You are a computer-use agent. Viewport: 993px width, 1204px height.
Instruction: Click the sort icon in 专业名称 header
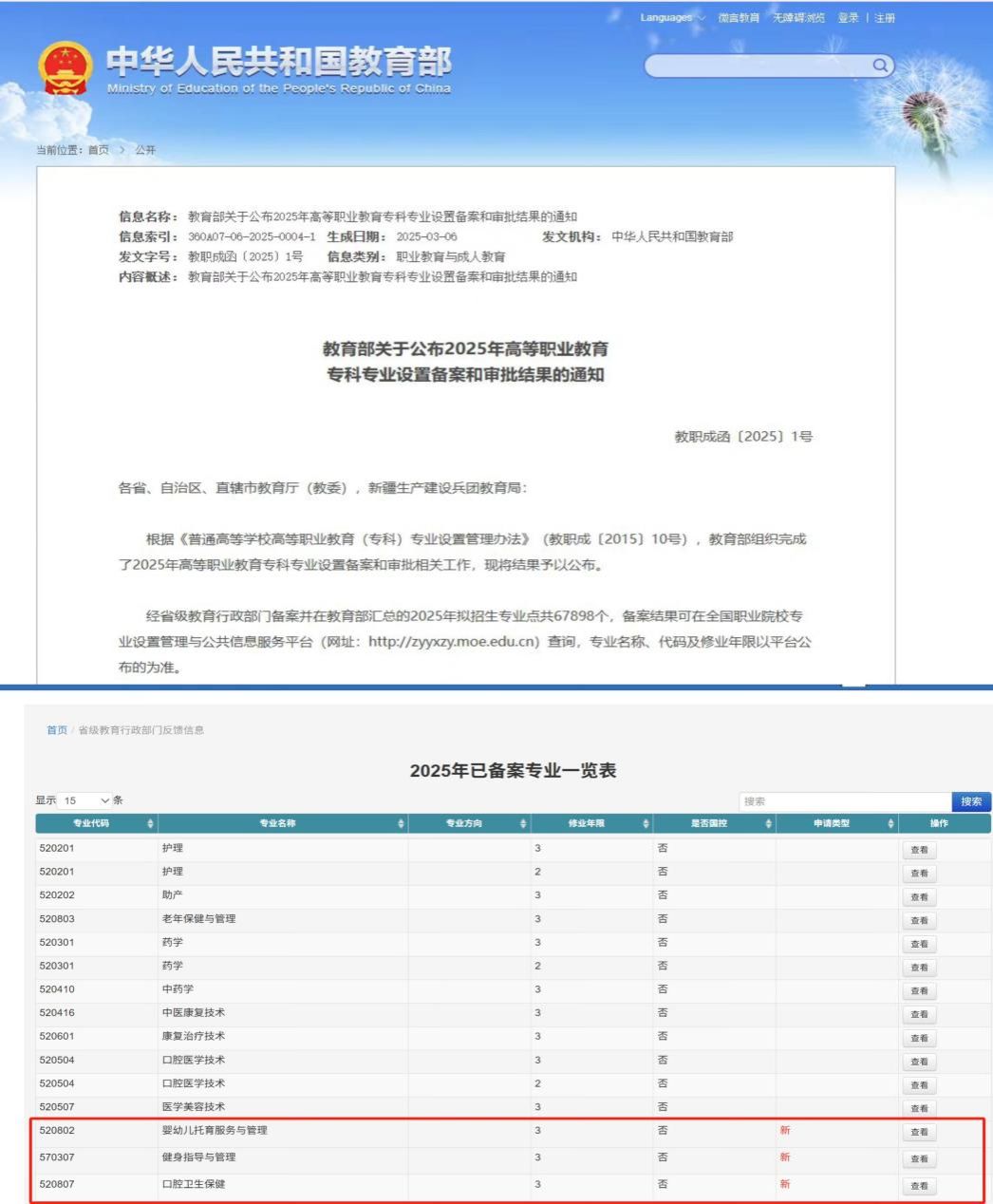point(402,823)
